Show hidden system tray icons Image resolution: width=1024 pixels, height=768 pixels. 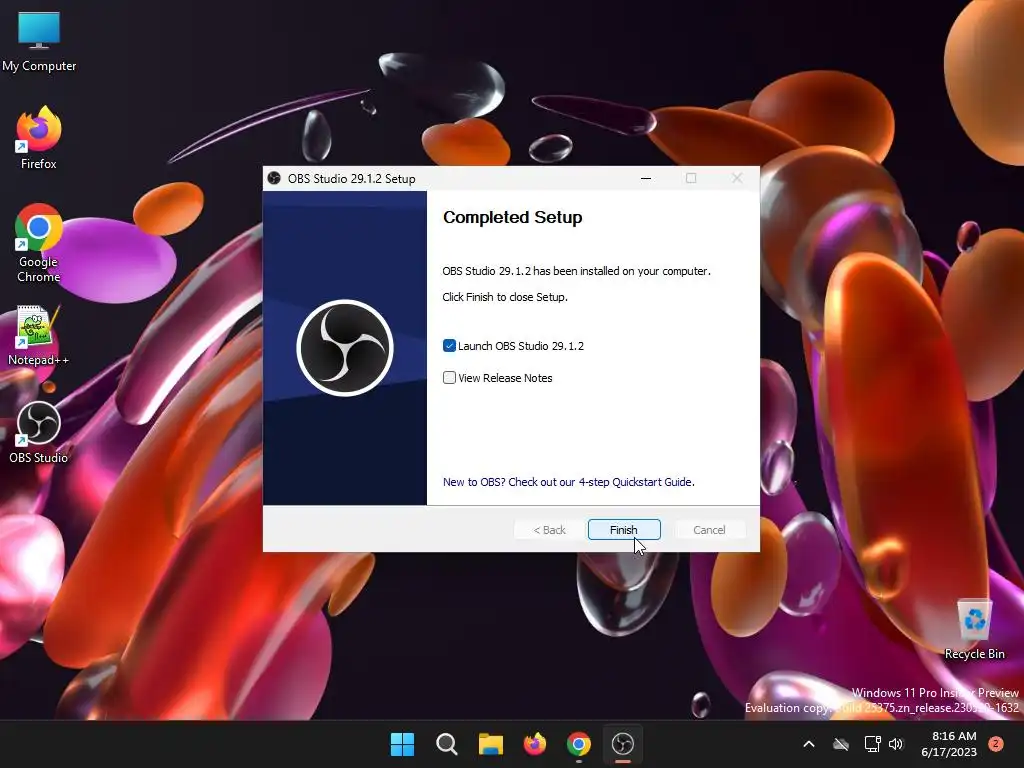coord(808,744)
